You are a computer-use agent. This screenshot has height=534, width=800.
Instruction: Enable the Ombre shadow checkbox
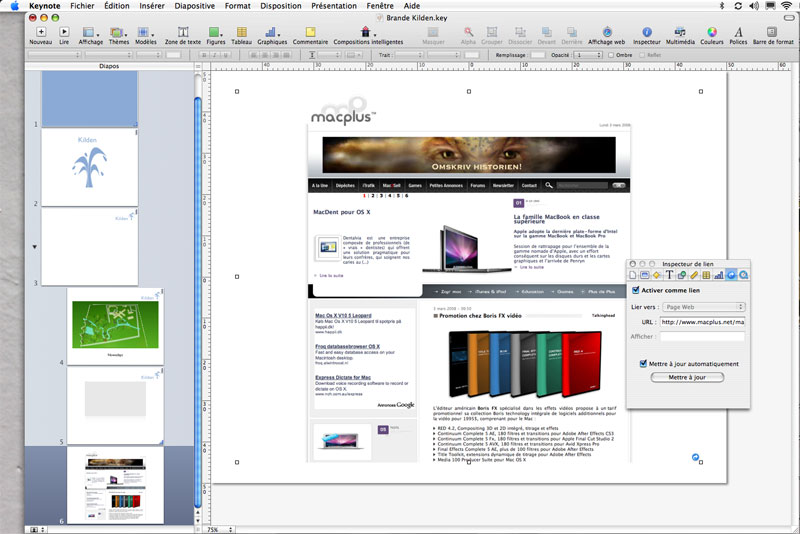pos(611,55)
